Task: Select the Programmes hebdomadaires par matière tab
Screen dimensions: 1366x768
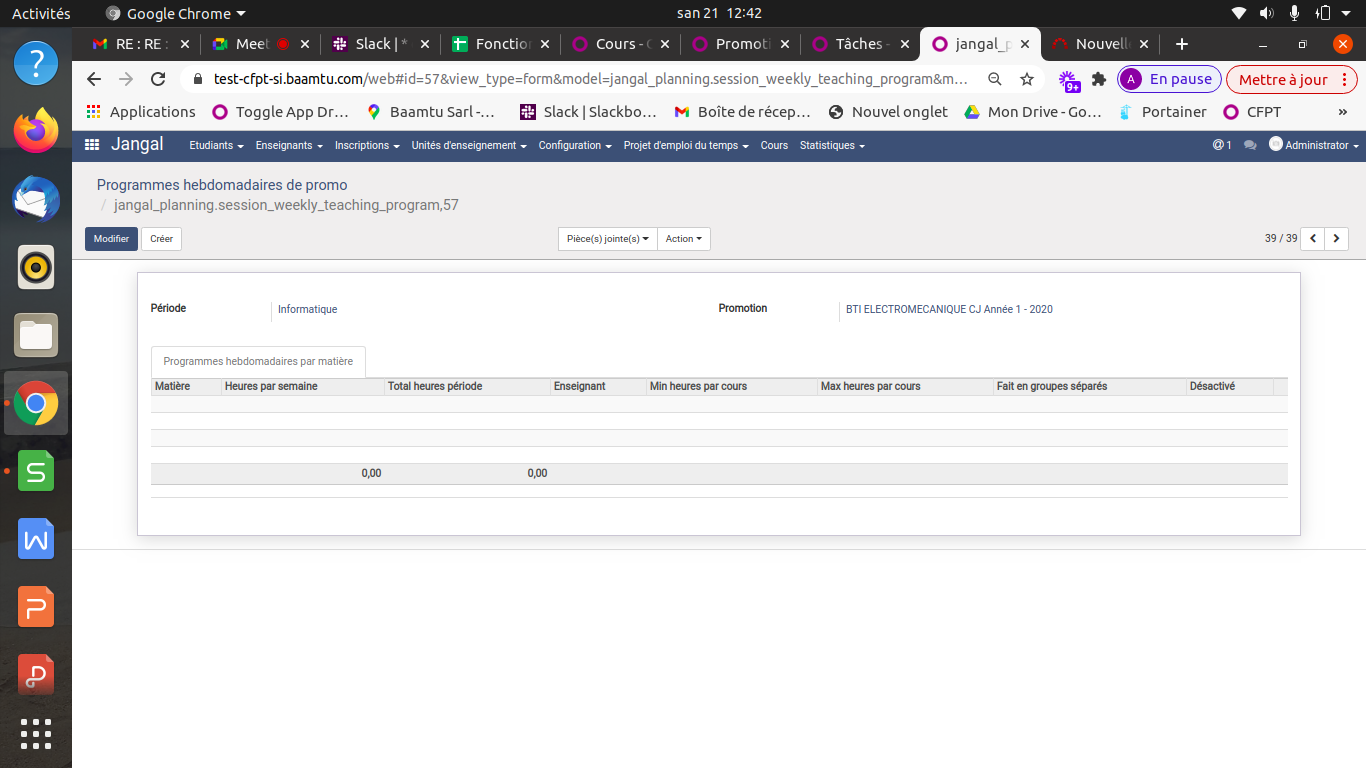Action: [258, 361]
